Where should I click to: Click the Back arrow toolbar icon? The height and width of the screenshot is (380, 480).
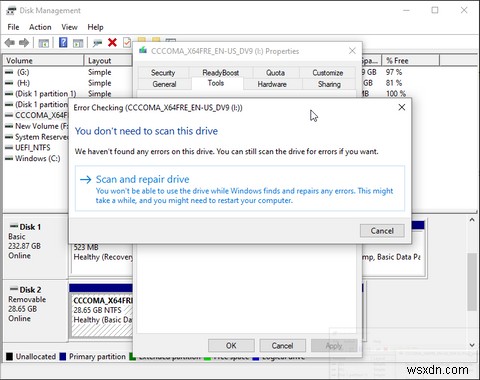click(x=10, y=43)
